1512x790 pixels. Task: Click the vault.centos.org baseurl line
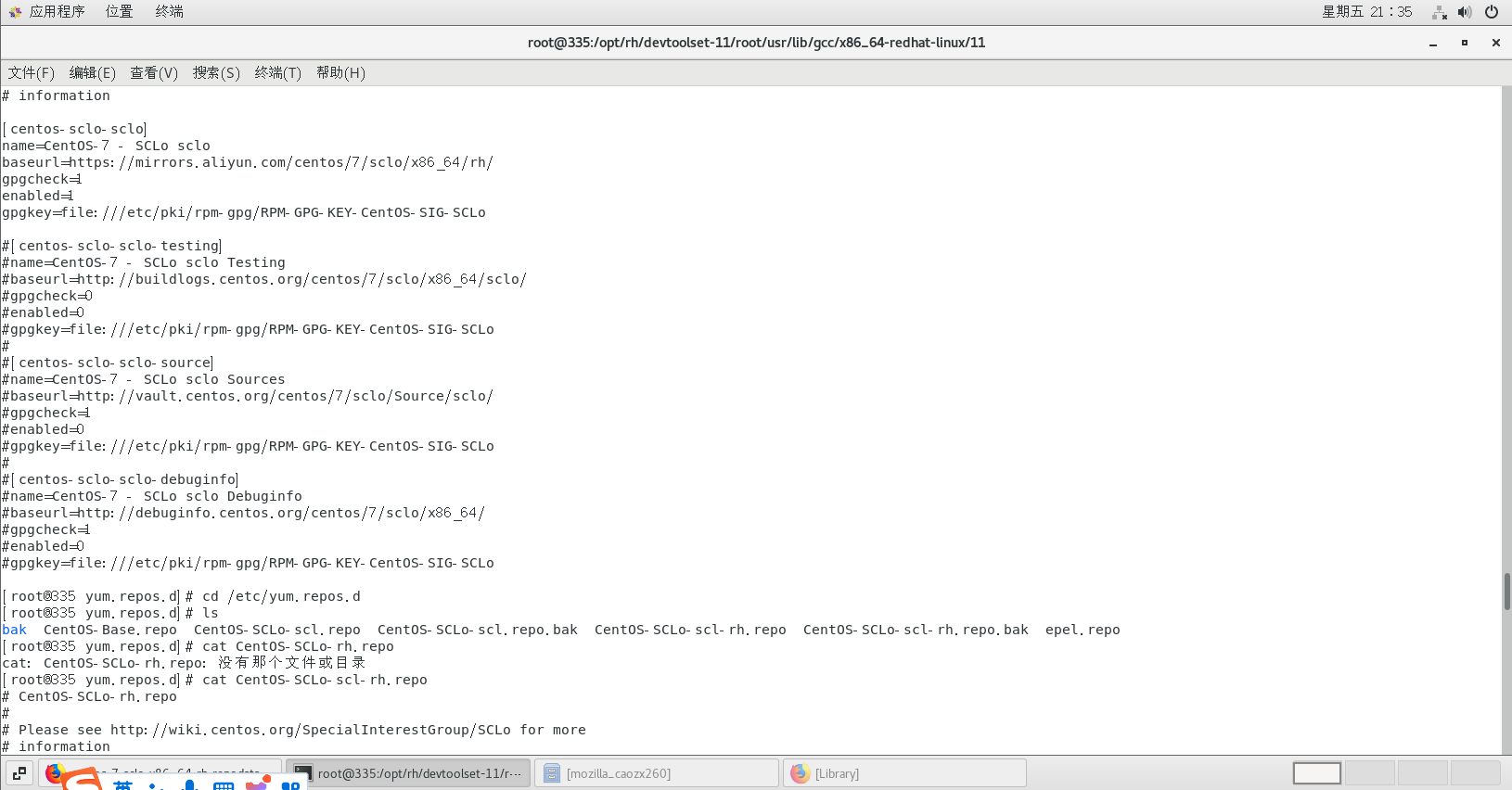[248, 396]
